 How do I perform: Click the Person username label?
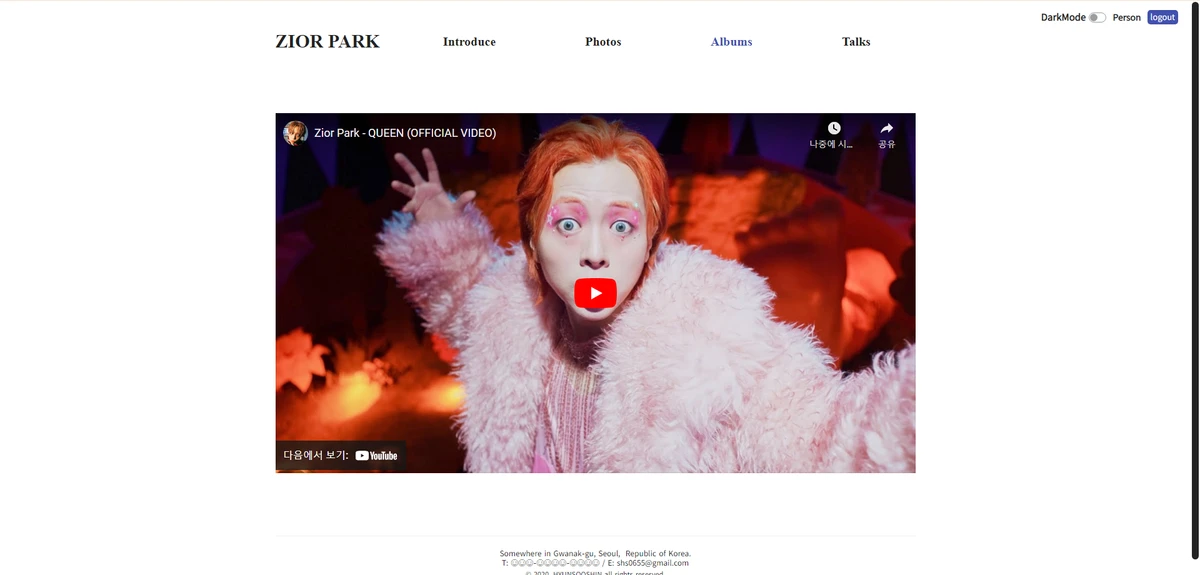click(1126, 17)
